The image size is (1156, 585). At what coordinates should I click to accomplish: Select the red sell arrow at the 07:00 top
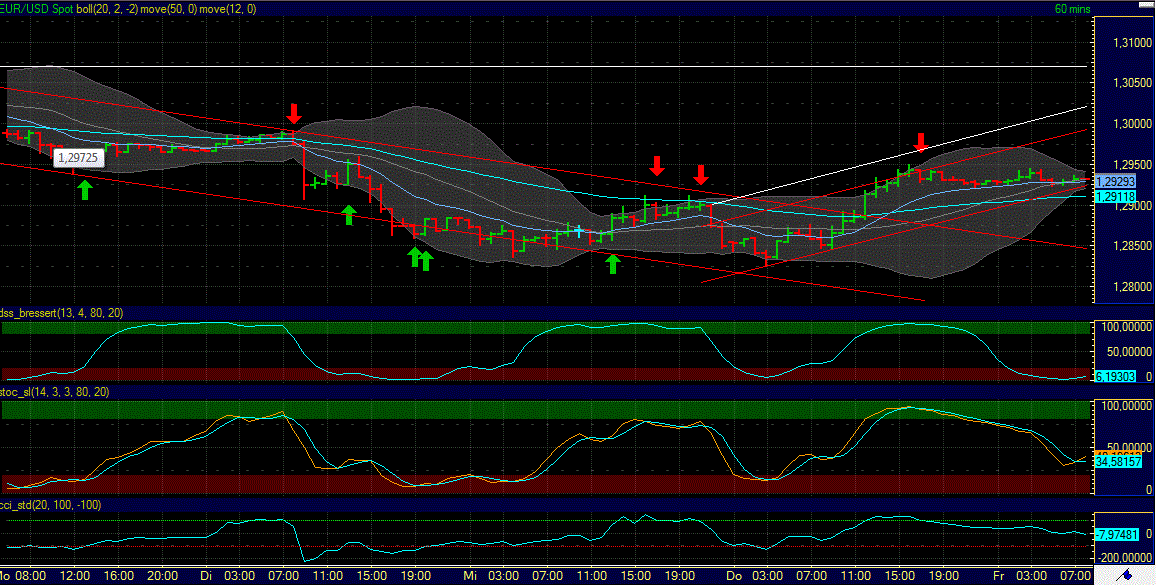click(295, 112)
